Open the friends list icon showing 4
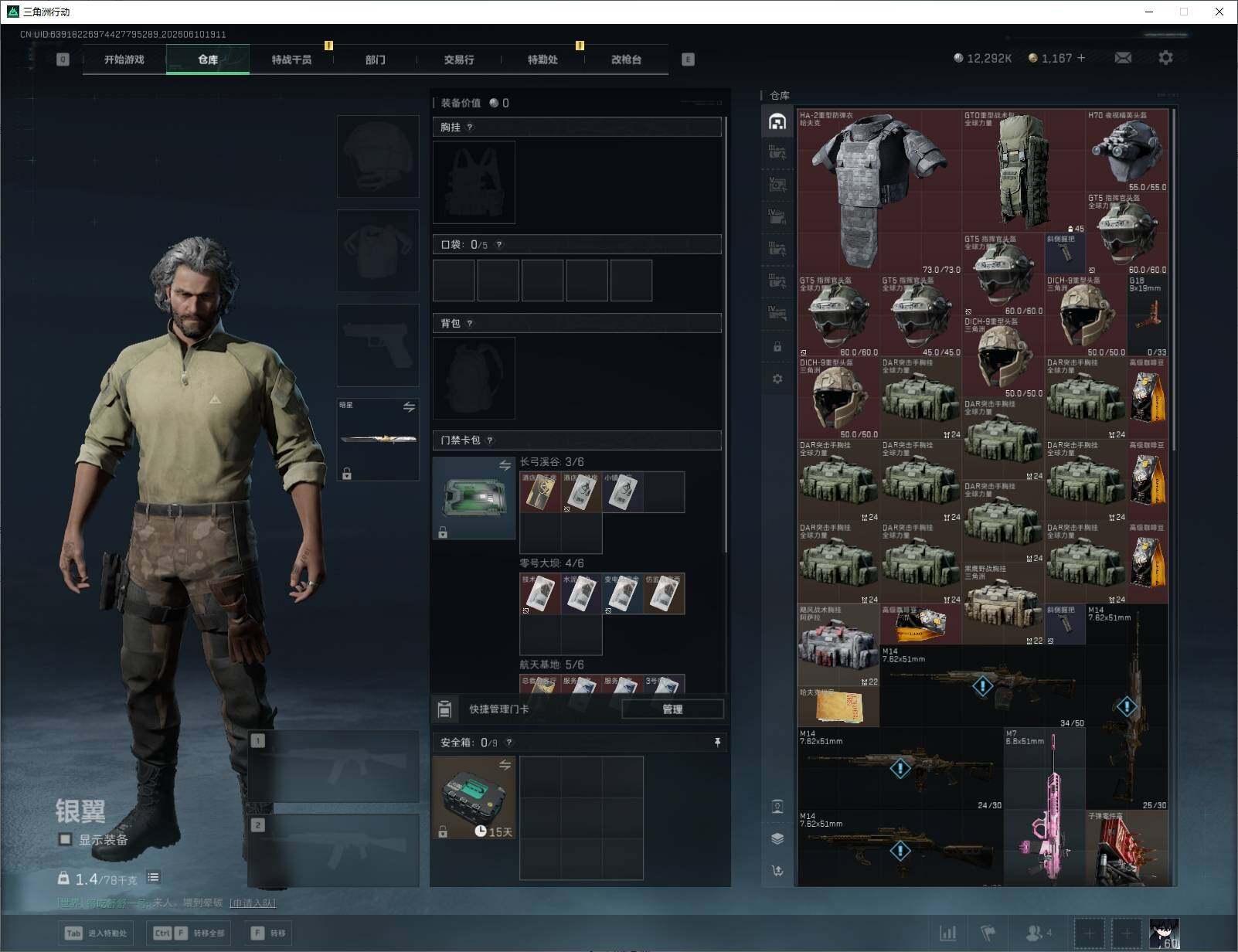This screenshot has height=952, width=1238. 1038,933
